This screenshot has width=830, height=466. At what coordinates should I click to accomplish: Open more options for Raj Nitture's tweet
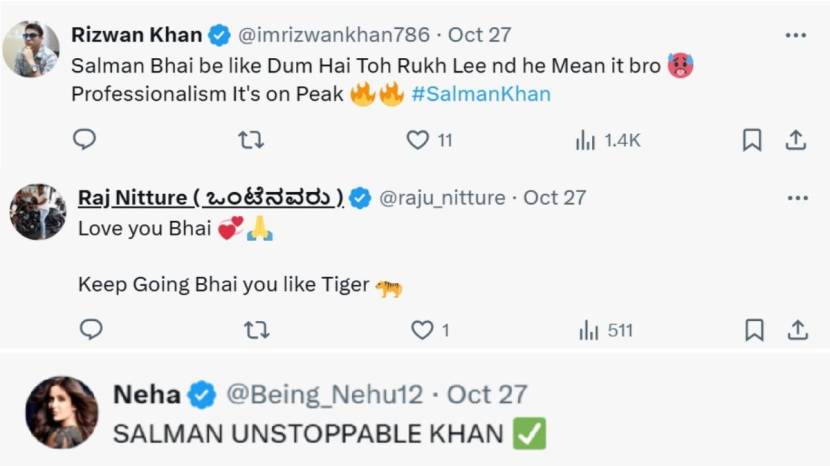coord(797,198)
